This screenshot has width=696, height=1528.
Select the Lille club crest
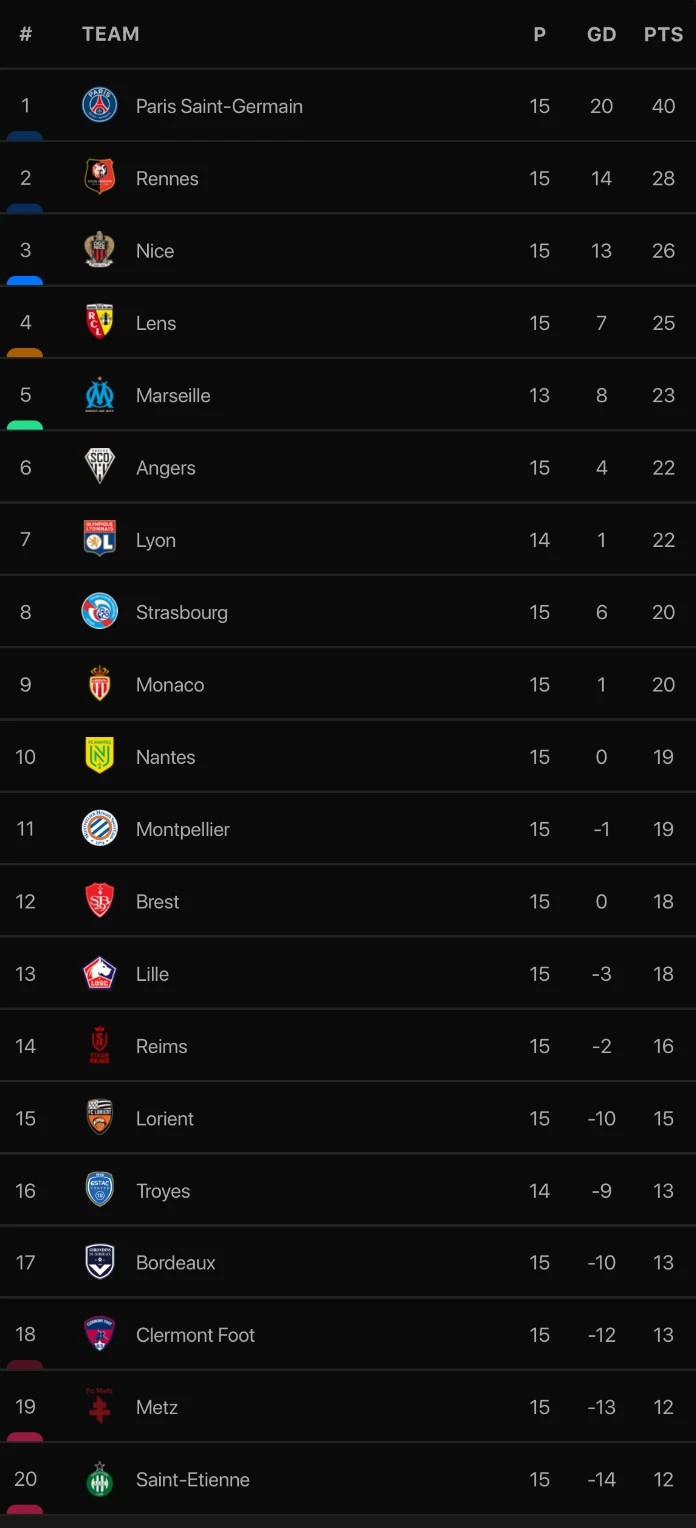pos(100,974)
